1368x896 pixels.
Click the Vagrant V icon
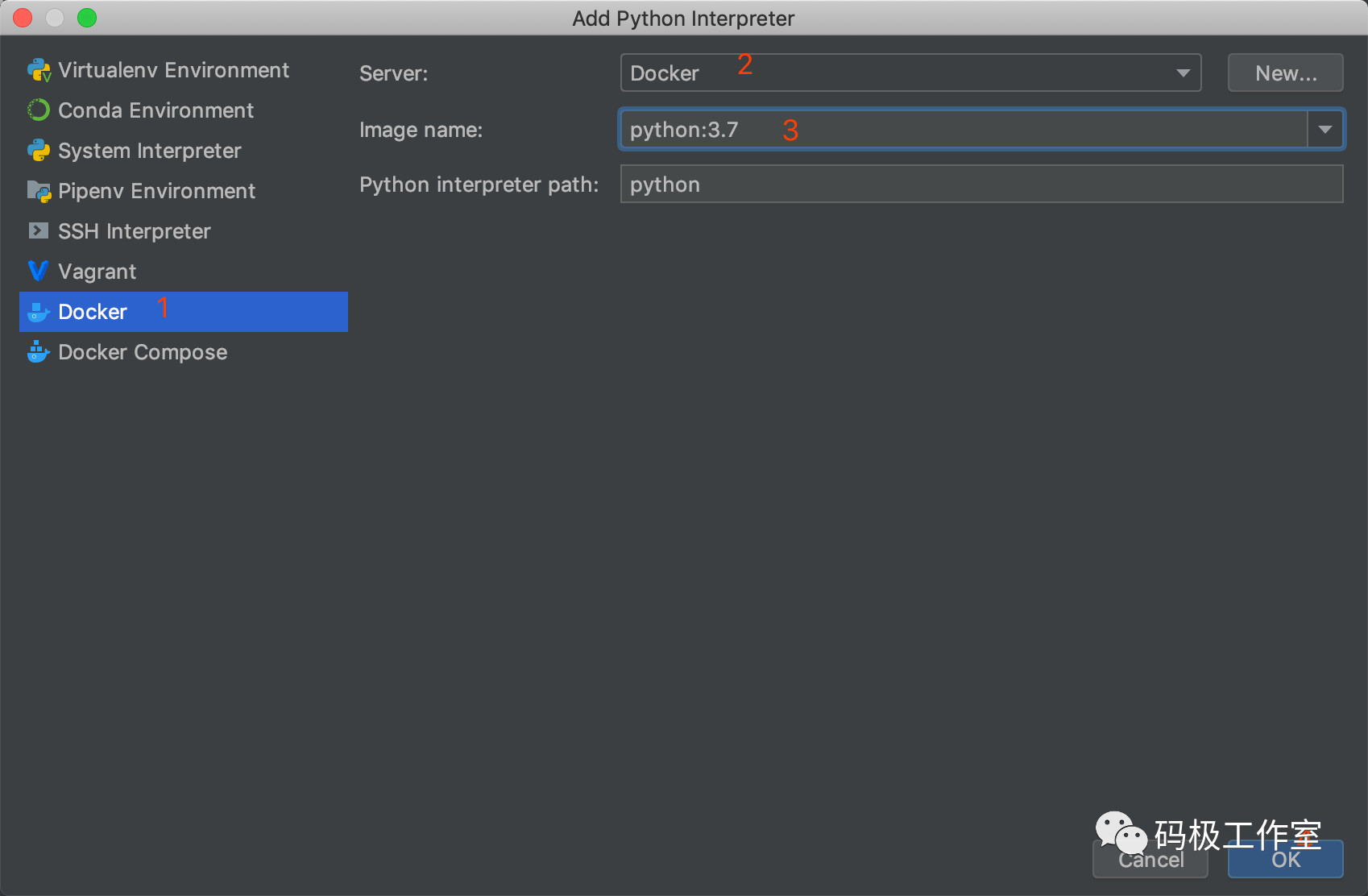38,272
